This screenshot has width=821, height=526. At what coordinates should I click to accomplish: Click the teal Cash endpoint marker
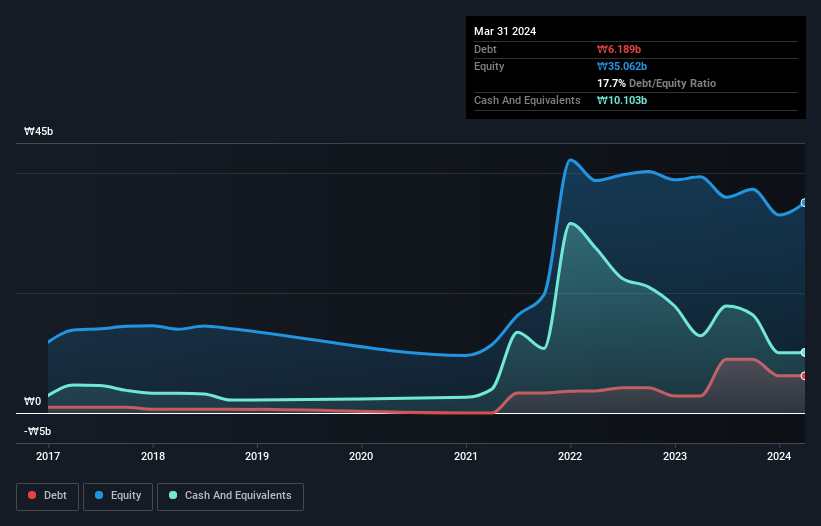click(804, 352)
